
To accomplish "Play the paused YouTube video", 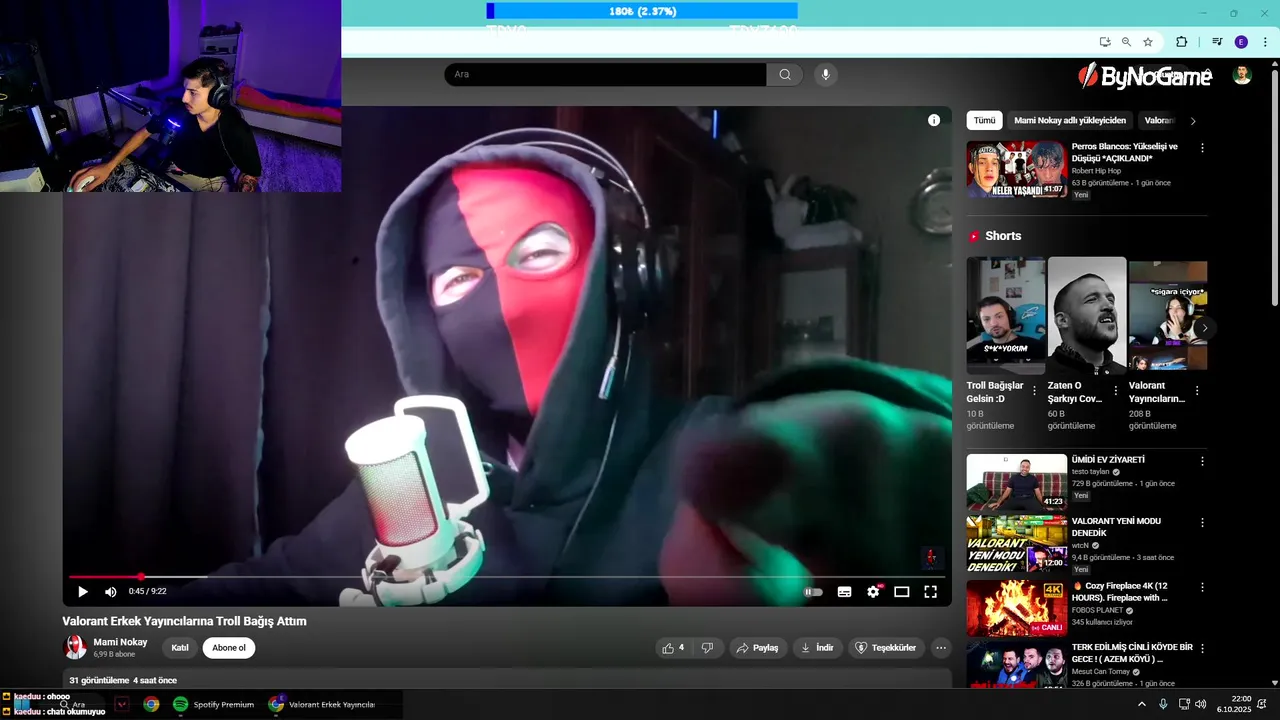I will click(83, 592).
